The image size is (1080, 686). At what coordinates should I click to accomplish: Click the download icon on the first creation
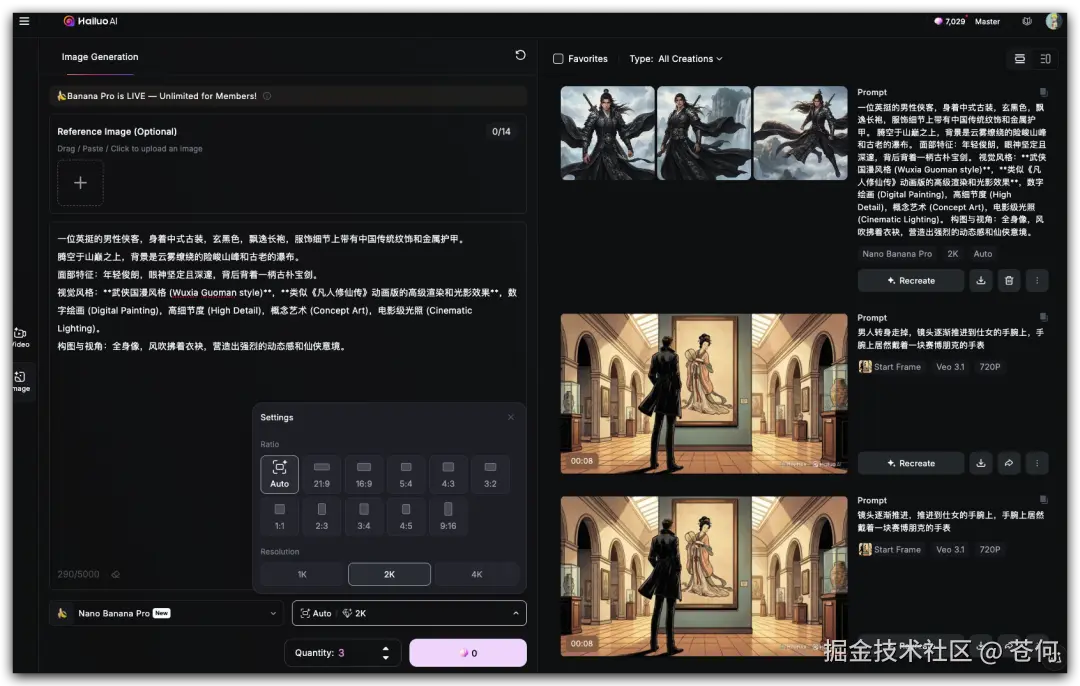[980, 281]
